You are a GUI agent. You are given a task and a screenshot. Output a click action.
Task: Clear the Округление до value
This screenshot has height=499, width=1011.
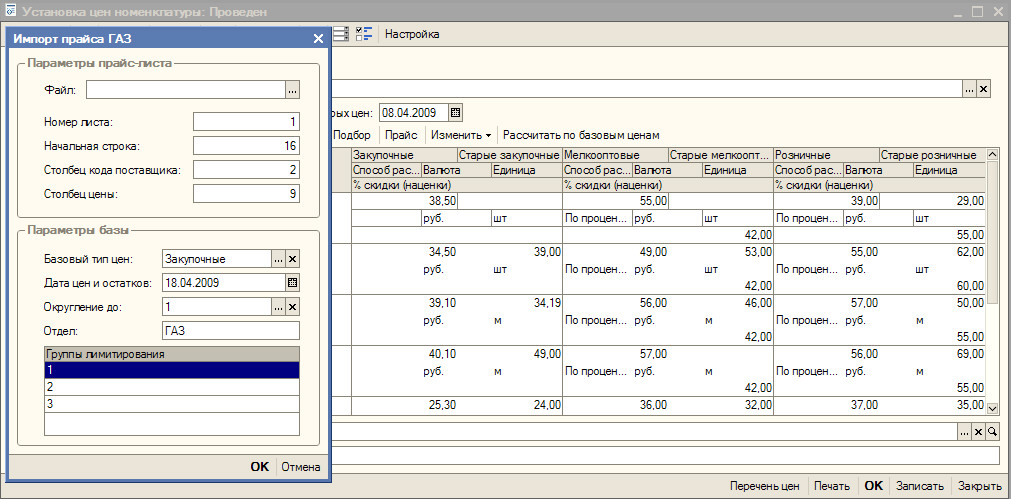point(292,307)
